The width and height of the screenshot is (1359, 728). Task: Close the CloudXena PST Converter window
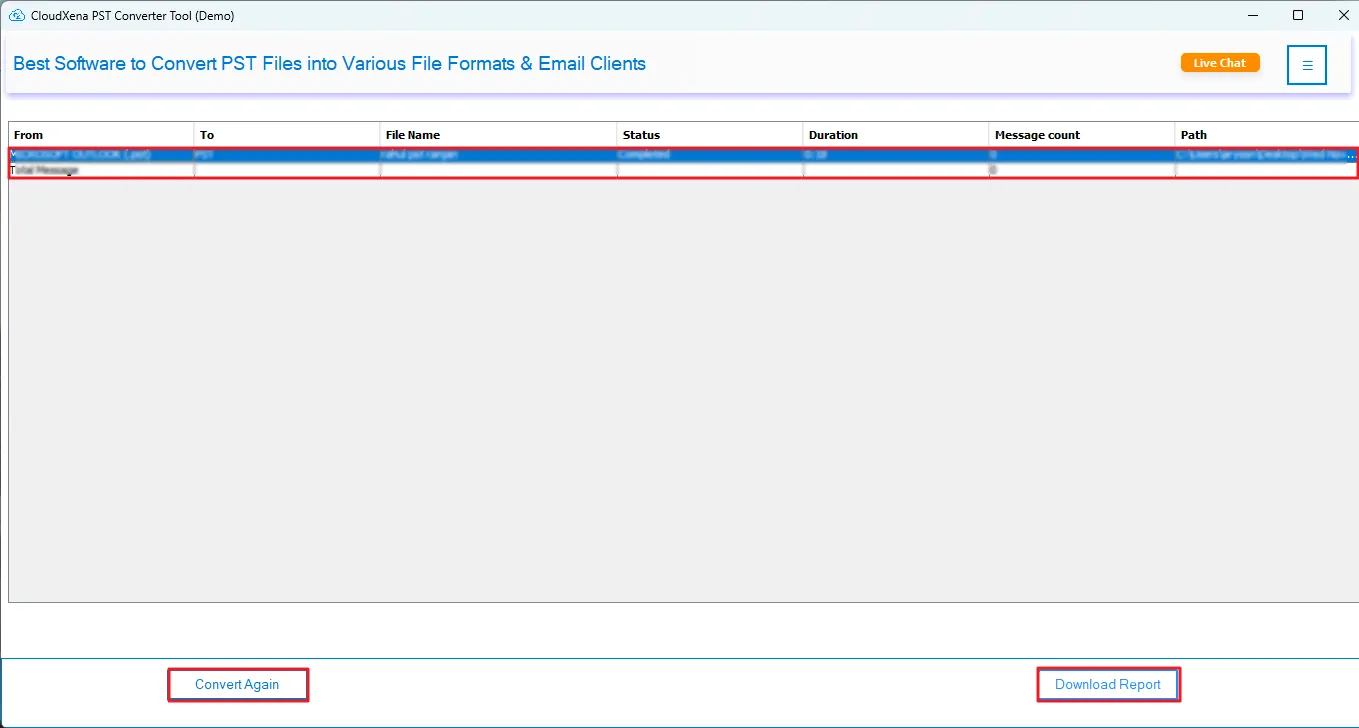(x=1340, y=15)
